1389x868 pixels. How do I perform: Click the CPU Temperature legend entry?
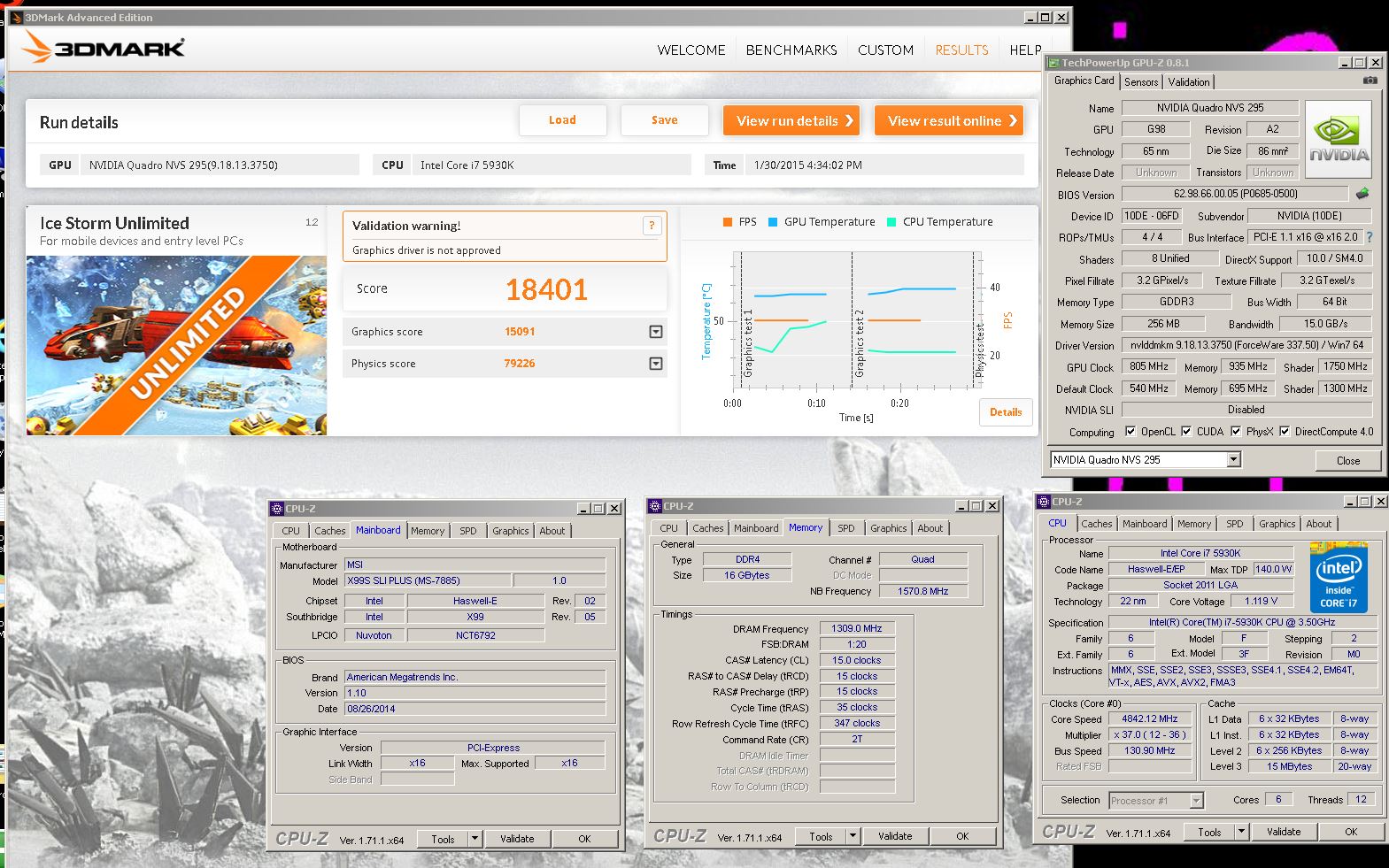click(x=939, y=222)
